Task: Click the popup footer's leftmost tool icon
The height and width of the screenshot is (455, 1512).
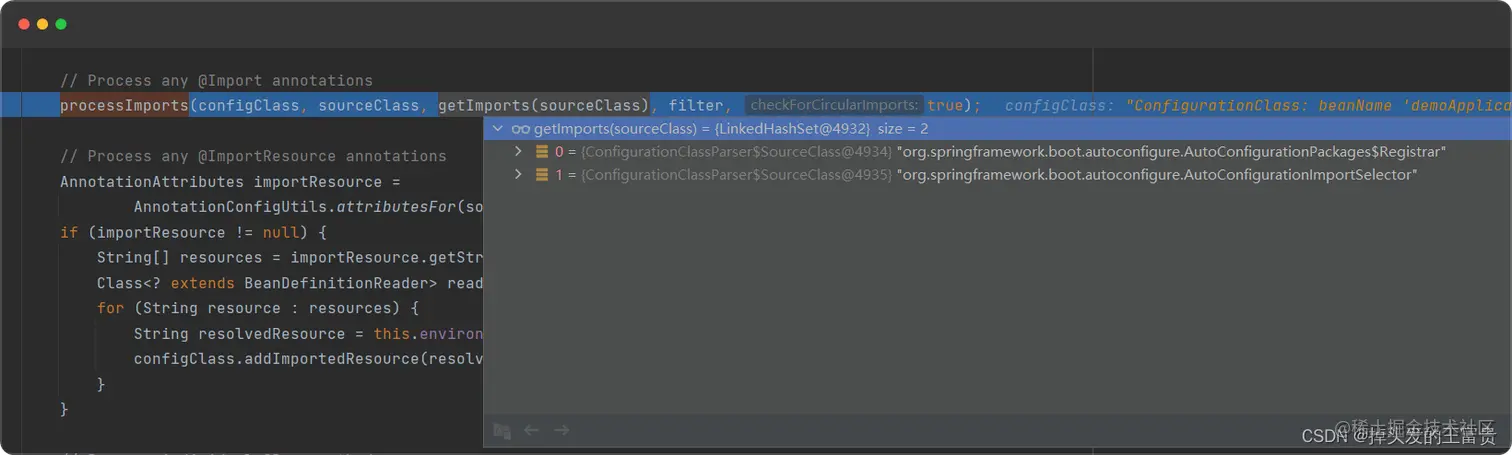Action: pos(502,431)
